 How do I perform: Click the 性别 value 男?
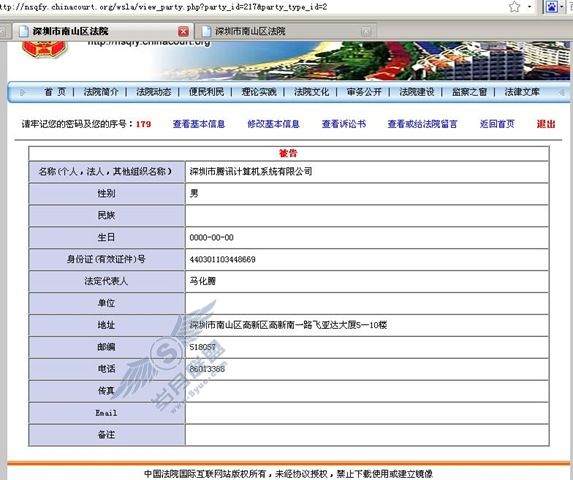(194, 194)
